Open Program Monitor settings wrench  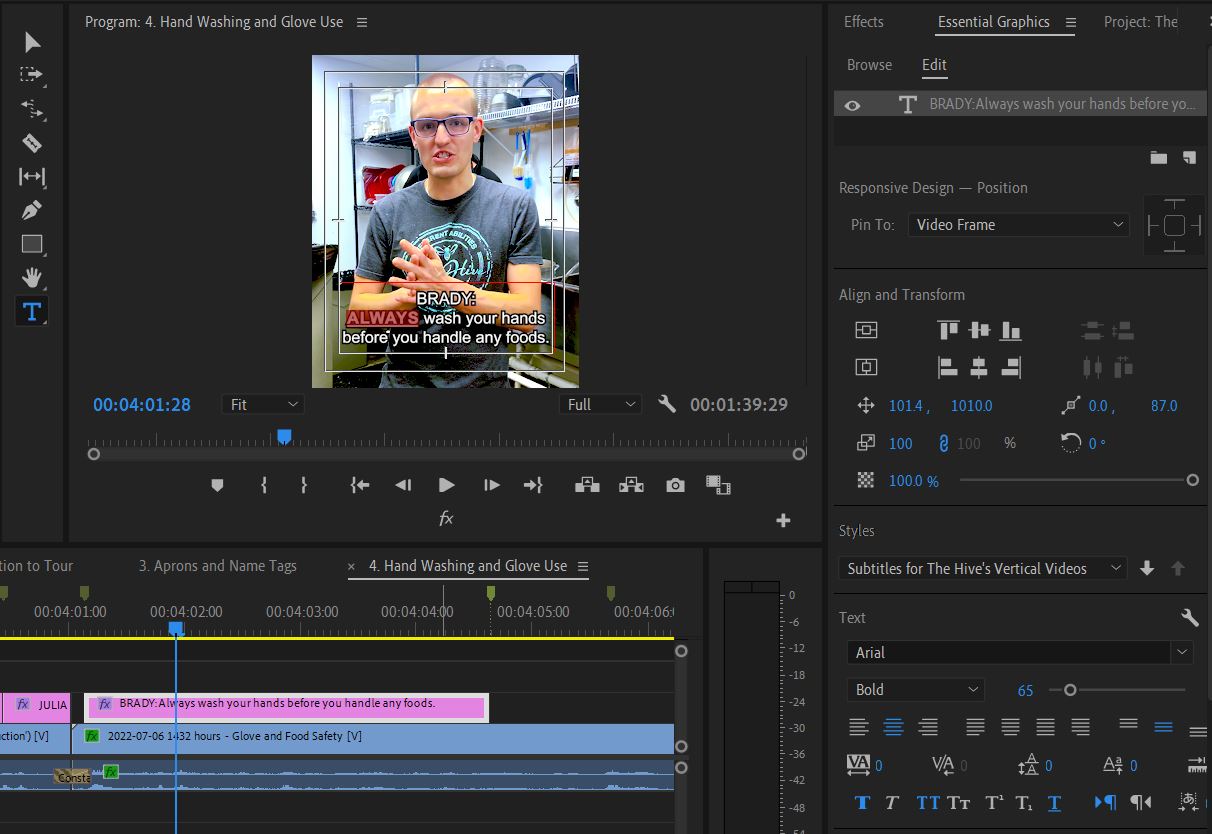pyautogui.click(x=667, y=404)
